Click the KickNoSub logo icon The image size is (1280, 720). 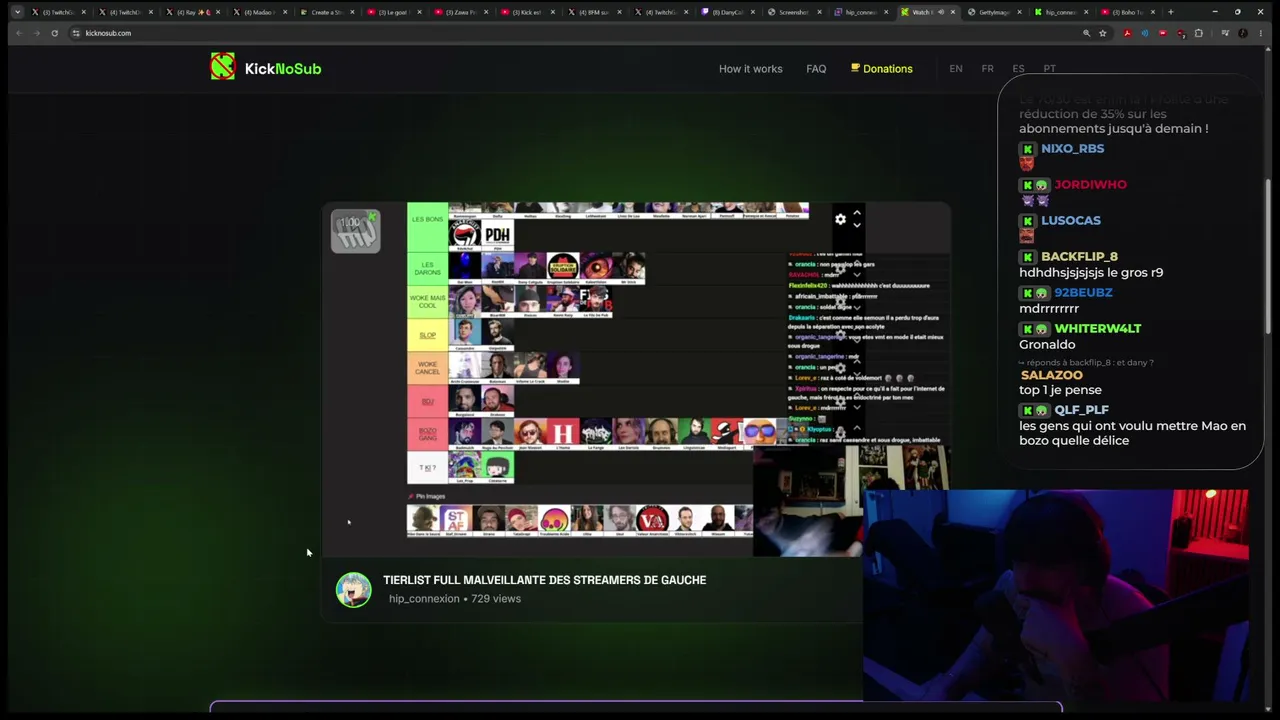[223, 67]
